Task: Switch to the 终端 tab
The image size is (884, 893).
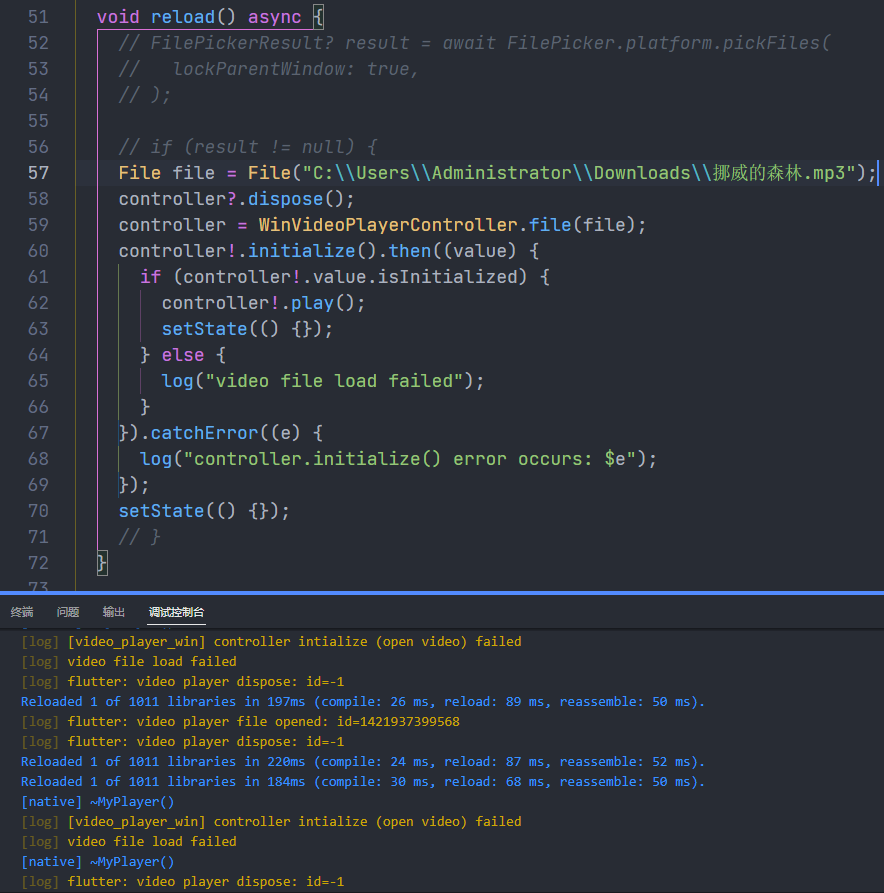Action: click(22, 612)
